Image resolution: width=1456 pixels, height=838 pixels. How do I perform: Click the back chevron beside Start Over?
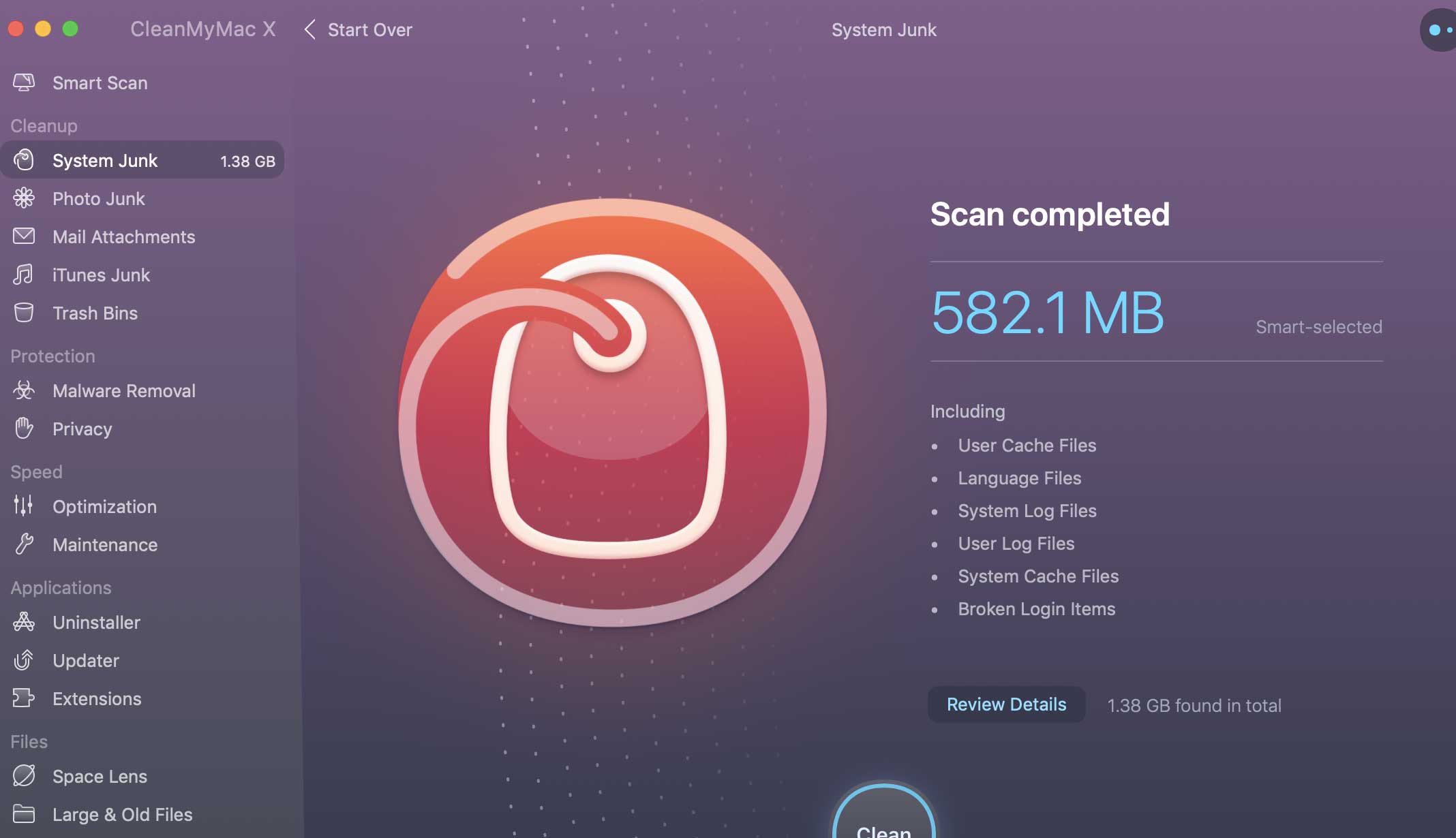(309, 29)
